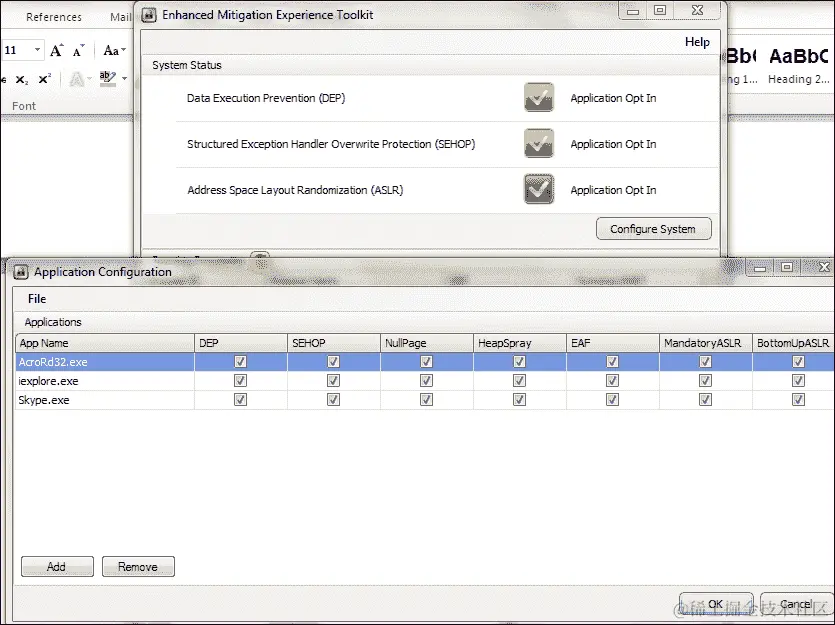Click the HeapSpray column header
Viewport: 835px width, 625px height.
520,343
